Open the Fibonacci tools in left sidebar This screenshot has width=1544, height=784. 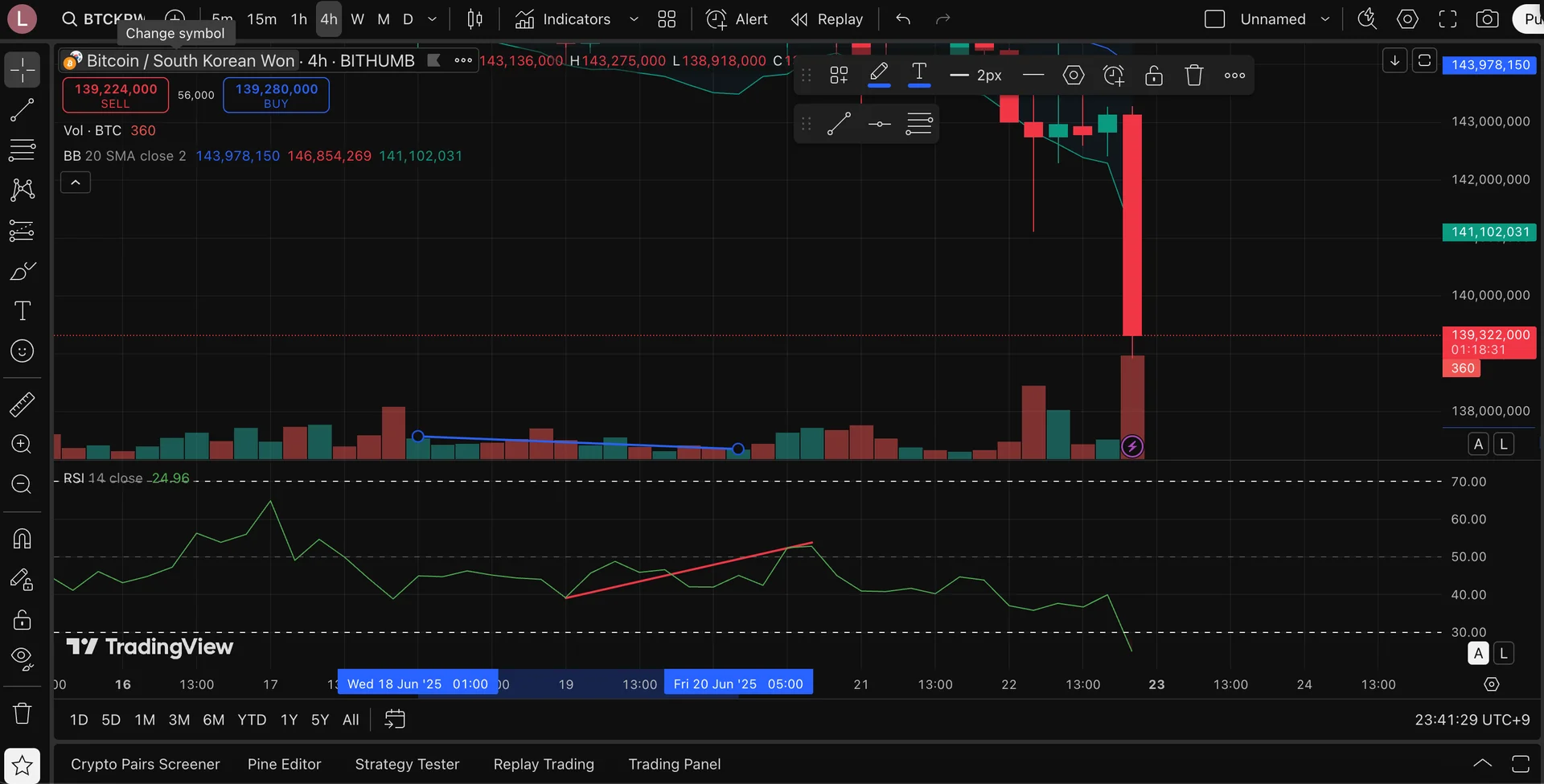23,150
